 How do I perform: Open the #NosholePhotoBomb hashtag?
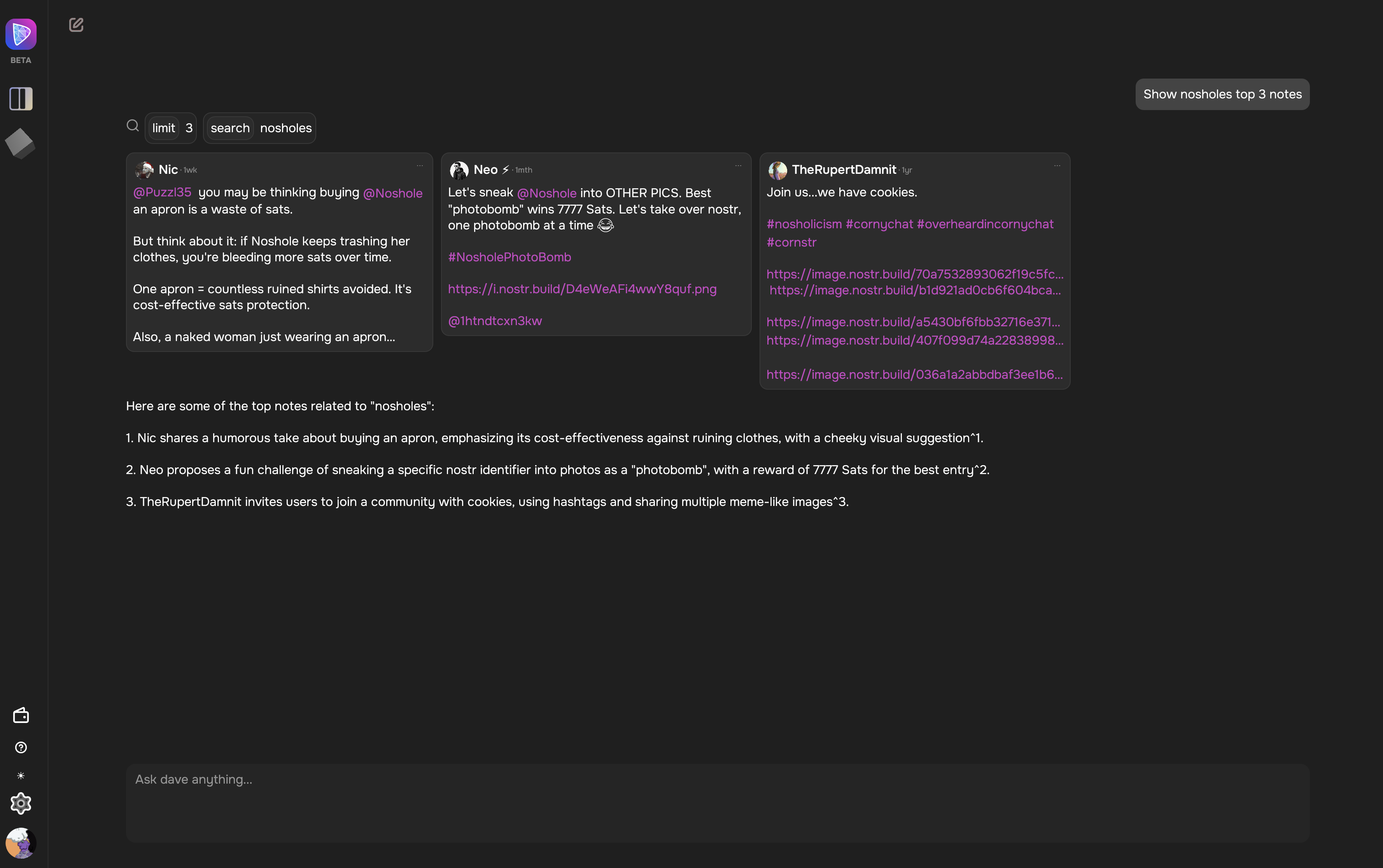510,257
